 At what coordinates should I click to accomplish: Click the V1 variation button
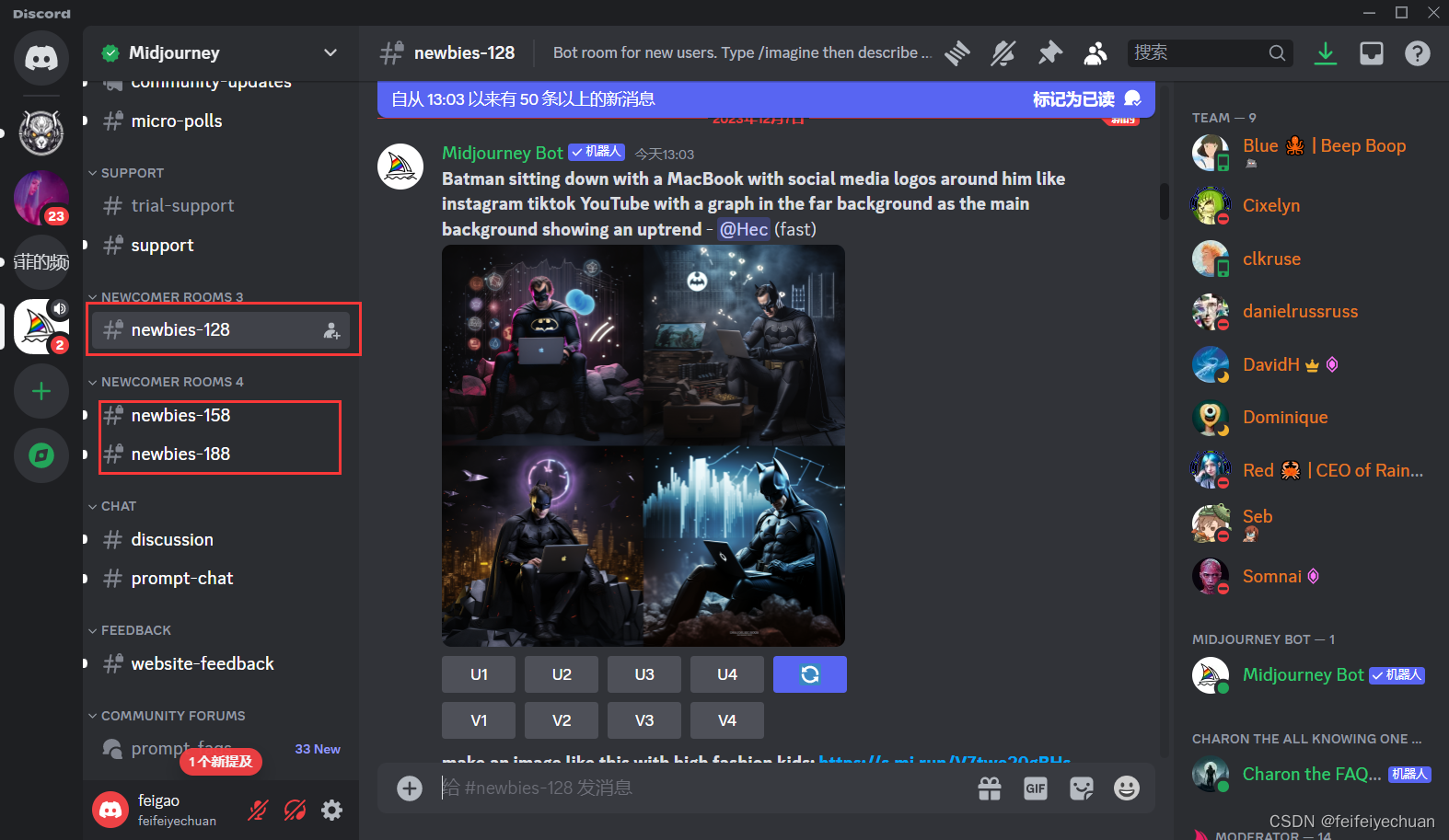pos(479,720)
